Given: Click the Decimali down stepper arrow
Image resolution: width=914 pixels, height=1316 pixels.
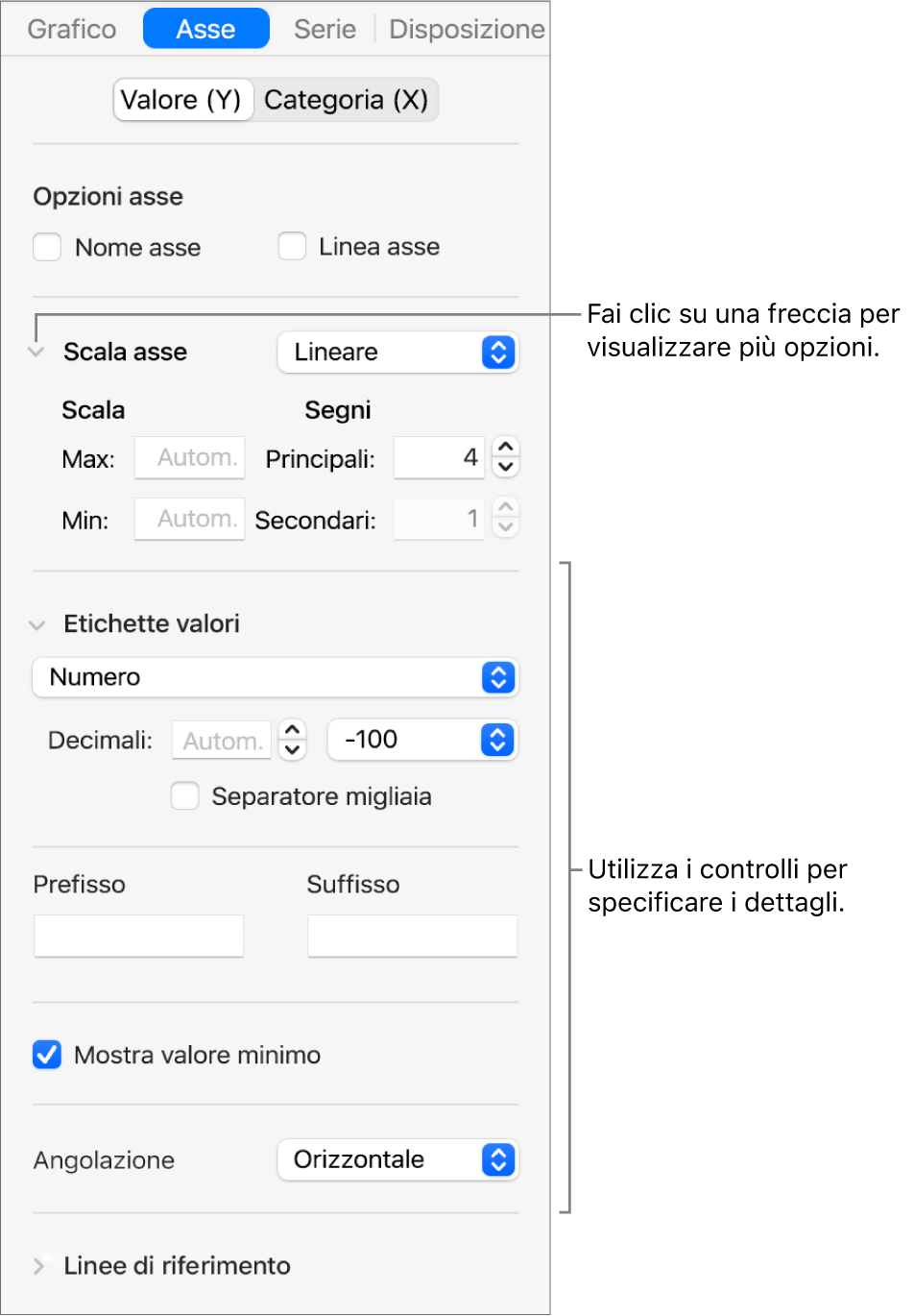Looking at the screenshot, I should click(292, 750).
